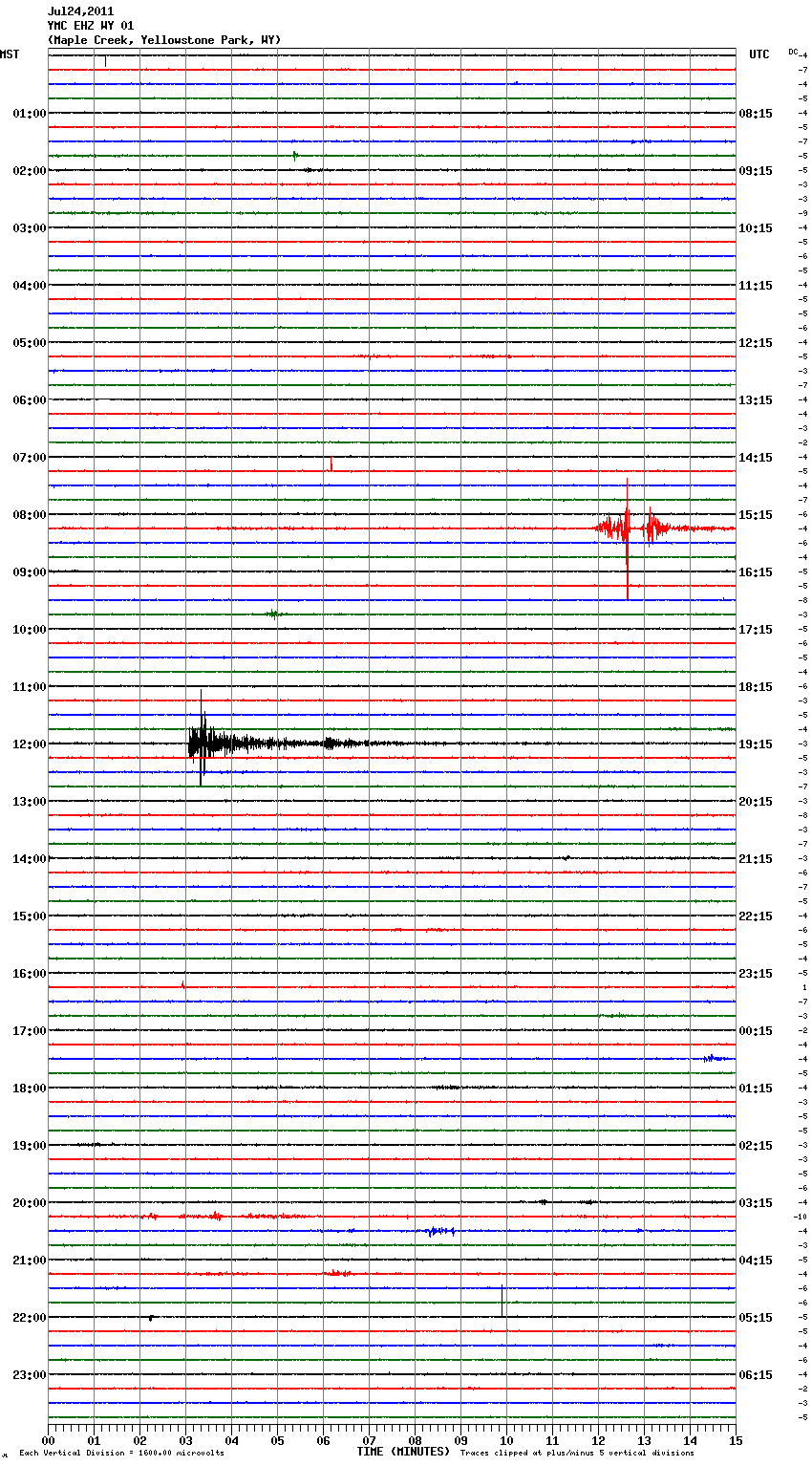Select the 02:00 MST time label
The width and height of the screenshot is (812, 1466).
(30, 171)
